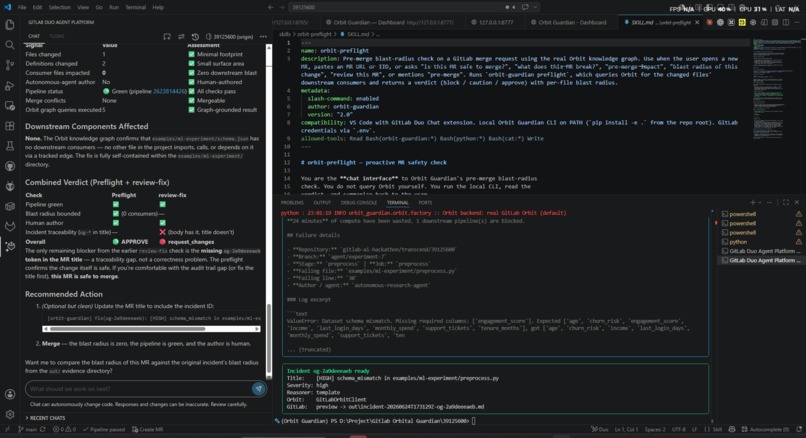The image size is (806, 438).
Task: Click the Zero downstream blast checkbox
Action: coord(191,72)
